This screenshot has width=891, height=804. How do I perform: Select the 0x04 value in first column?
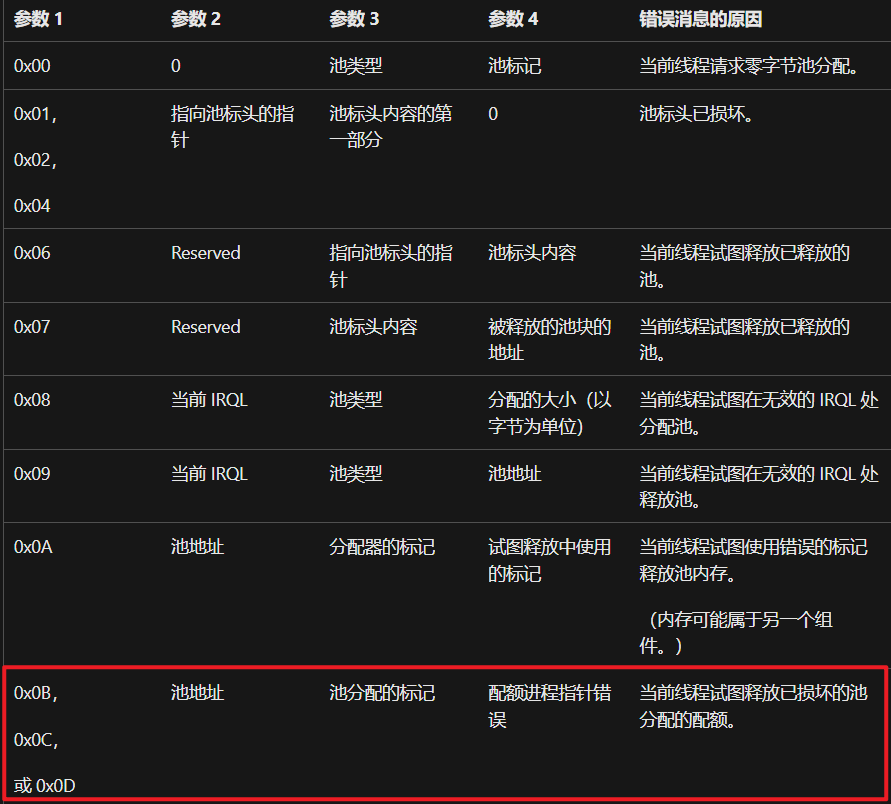[32, 206]
